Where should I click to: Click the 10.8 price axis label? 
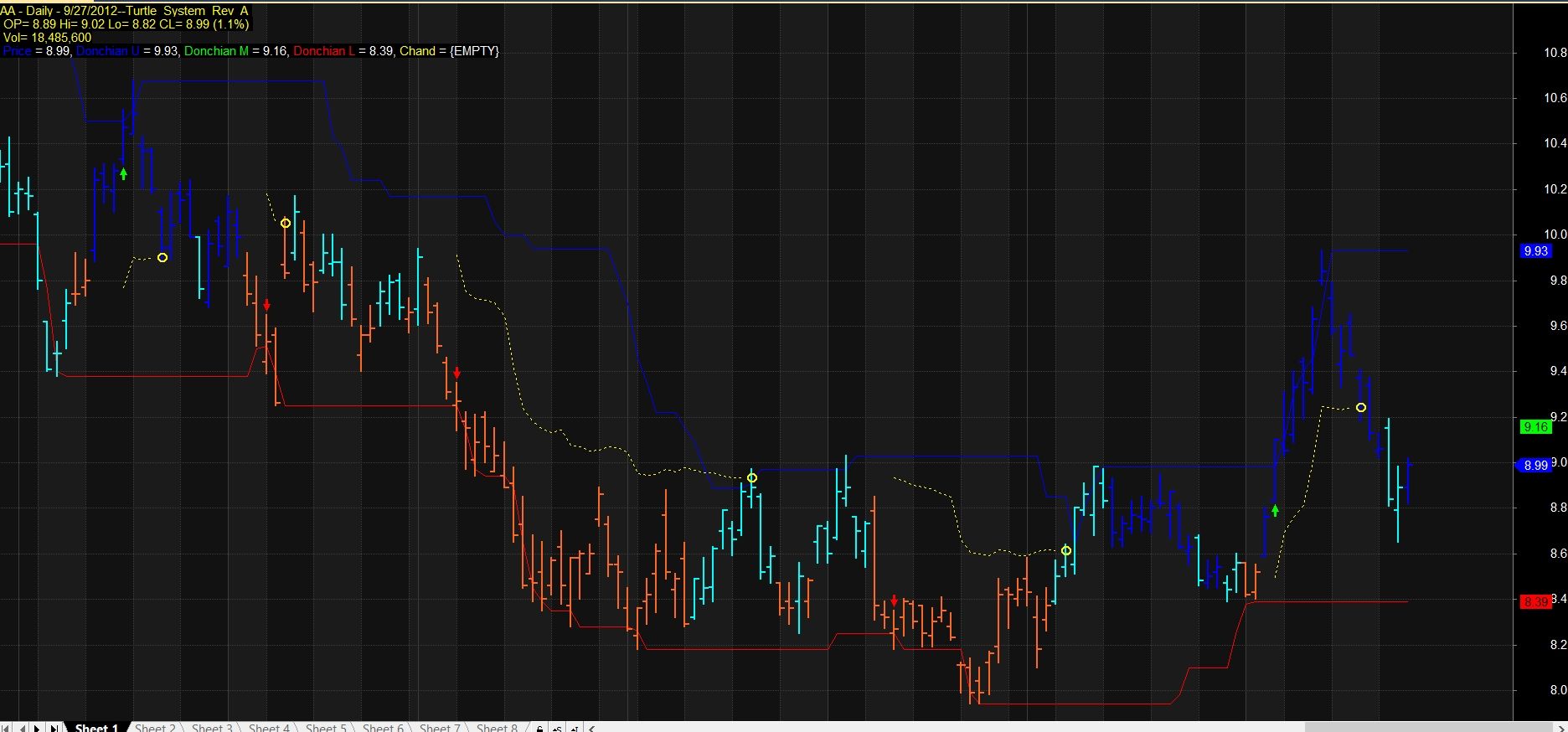[1555, 53]
